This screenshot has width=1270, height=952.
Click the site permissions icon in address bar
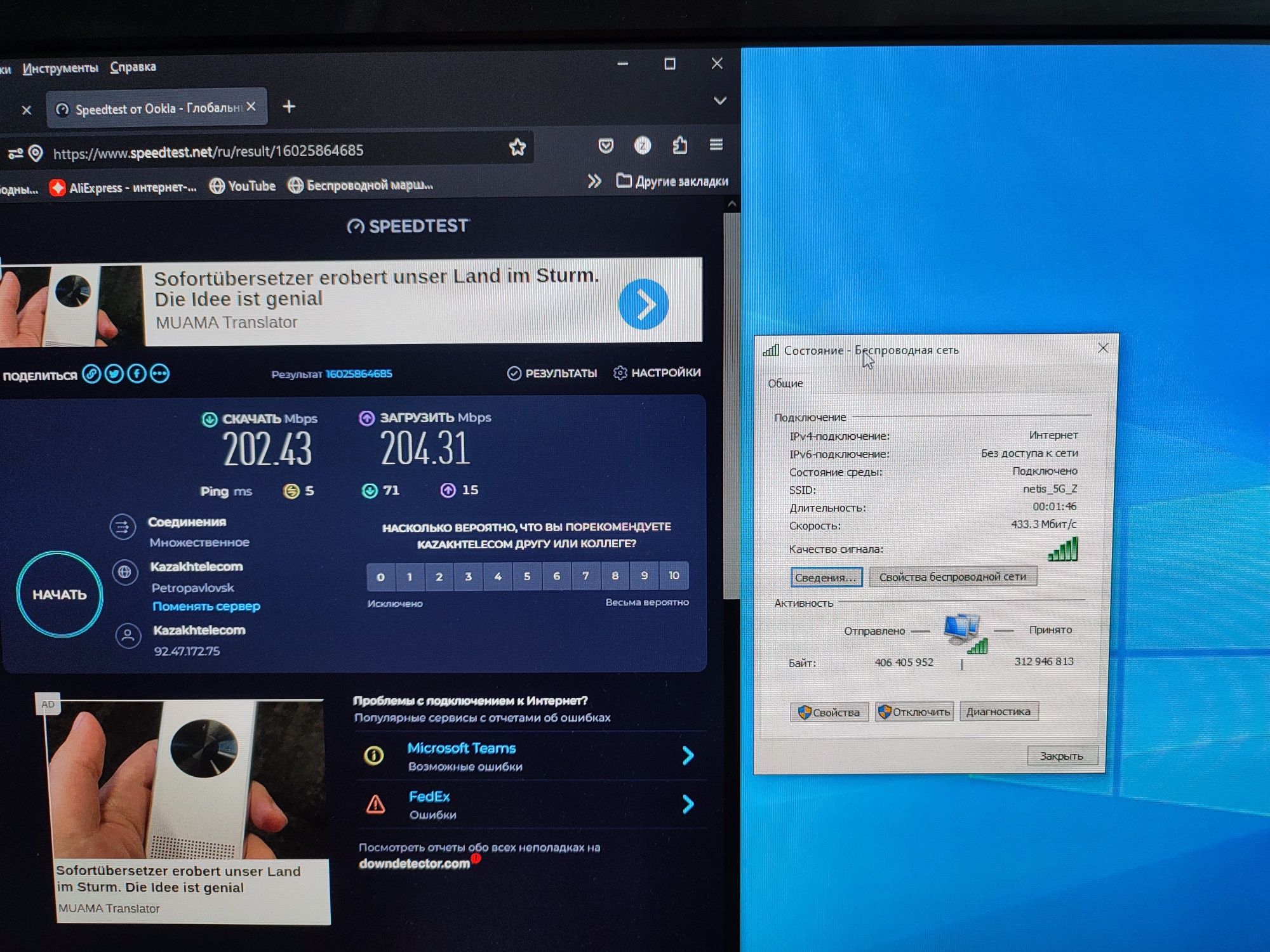point(15,153)
